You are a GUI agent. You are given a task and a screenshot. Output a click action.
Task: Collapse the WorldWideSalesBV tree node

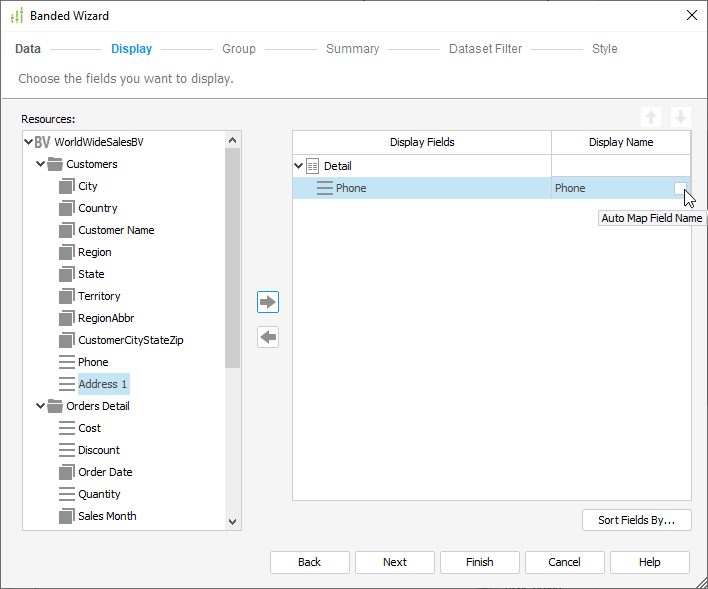pos(28,142)
